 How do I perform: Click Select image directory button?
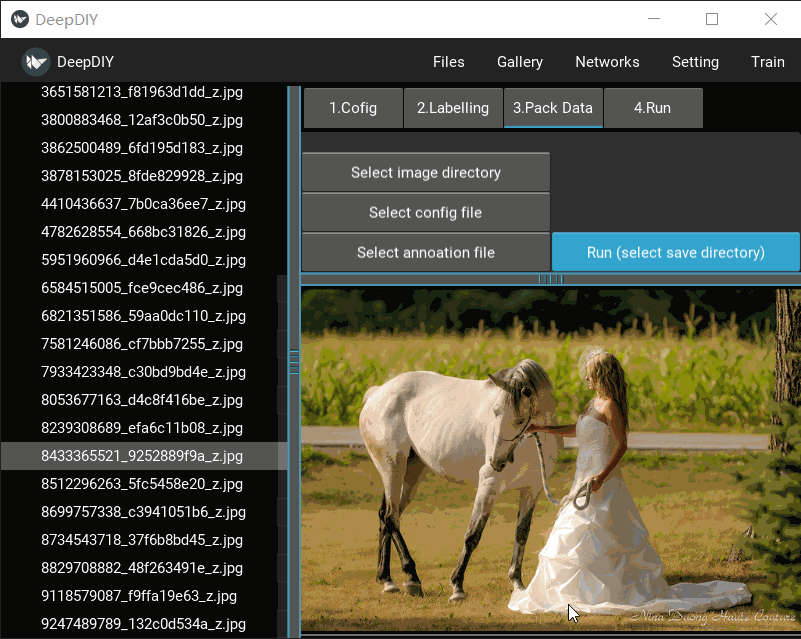(426, 172)
